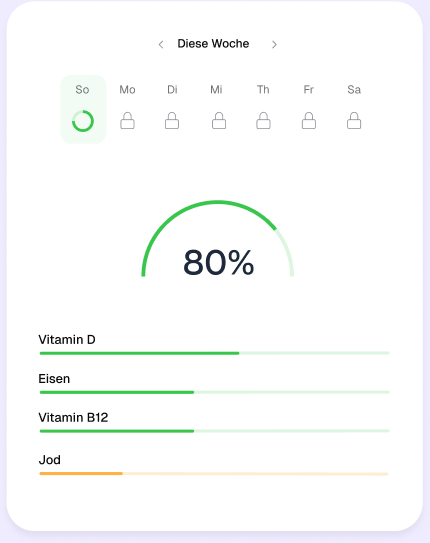
Task: Go to previous week with left chevron
Action: [x=161, y=44]
